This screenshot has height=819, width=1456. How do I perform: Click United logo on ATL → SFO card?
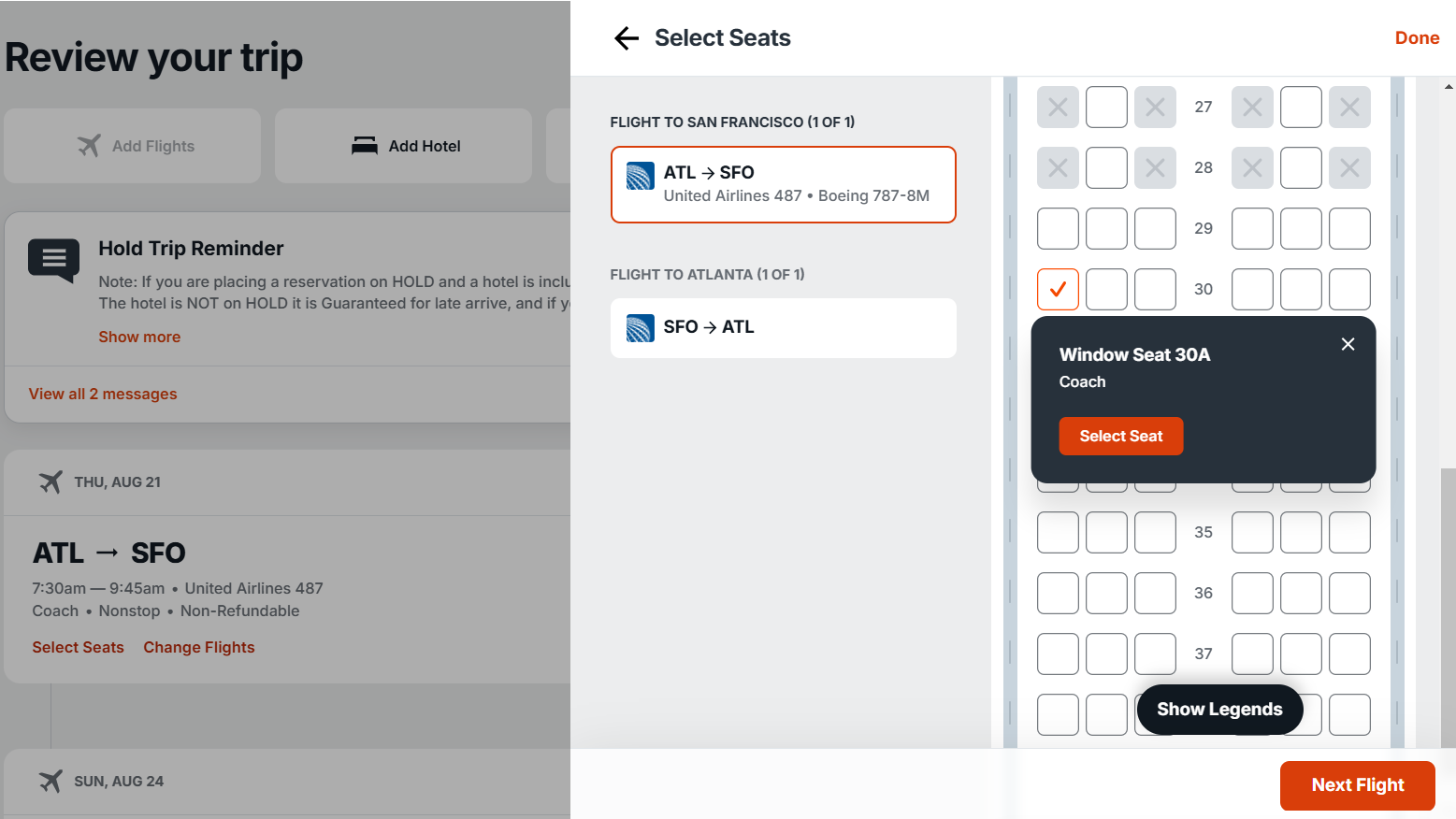tap(640, 176)
